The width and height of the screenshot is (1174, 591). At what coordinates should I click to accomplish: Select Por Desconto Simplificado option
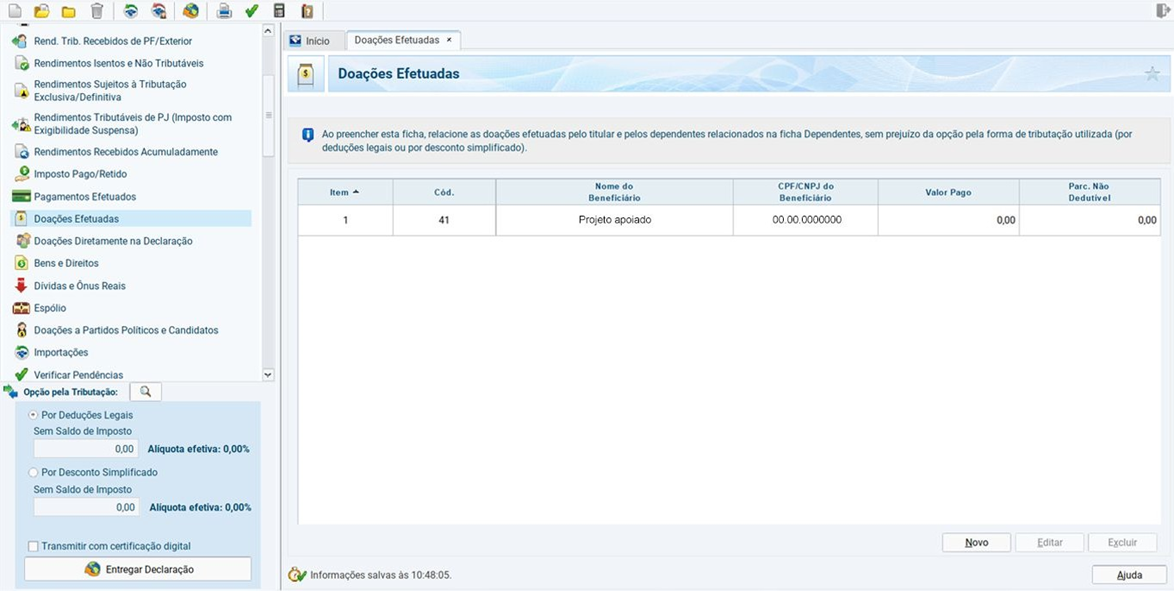[x=33, y=473]
